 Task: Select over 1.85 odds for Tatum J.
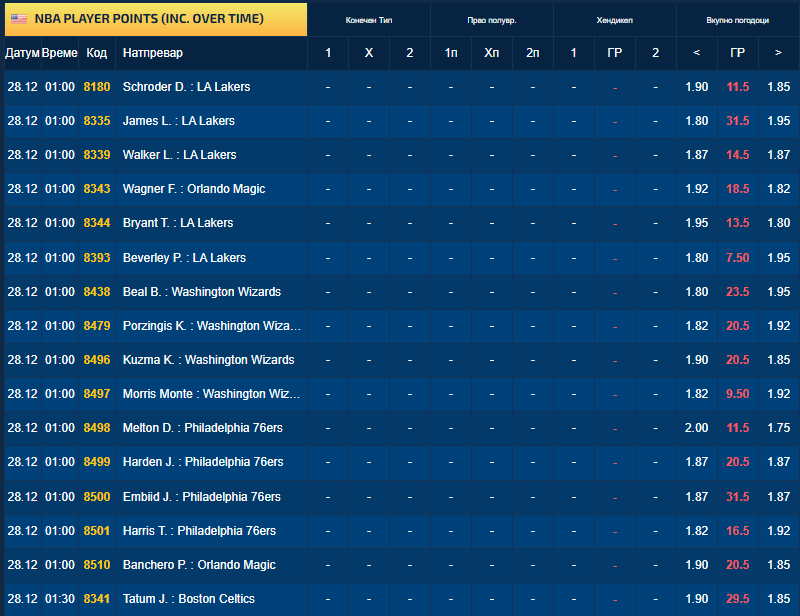coord(779,599)
